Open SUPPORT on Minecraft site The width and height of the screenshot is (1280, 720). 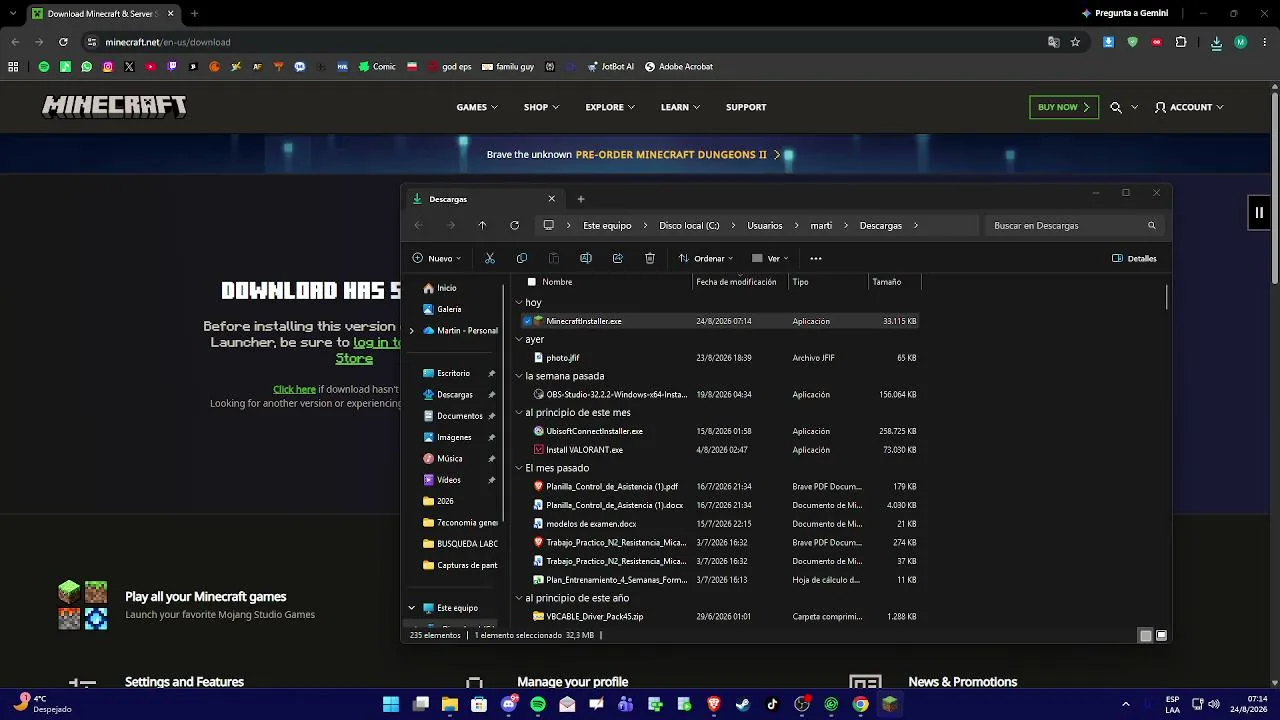point(746,107)
